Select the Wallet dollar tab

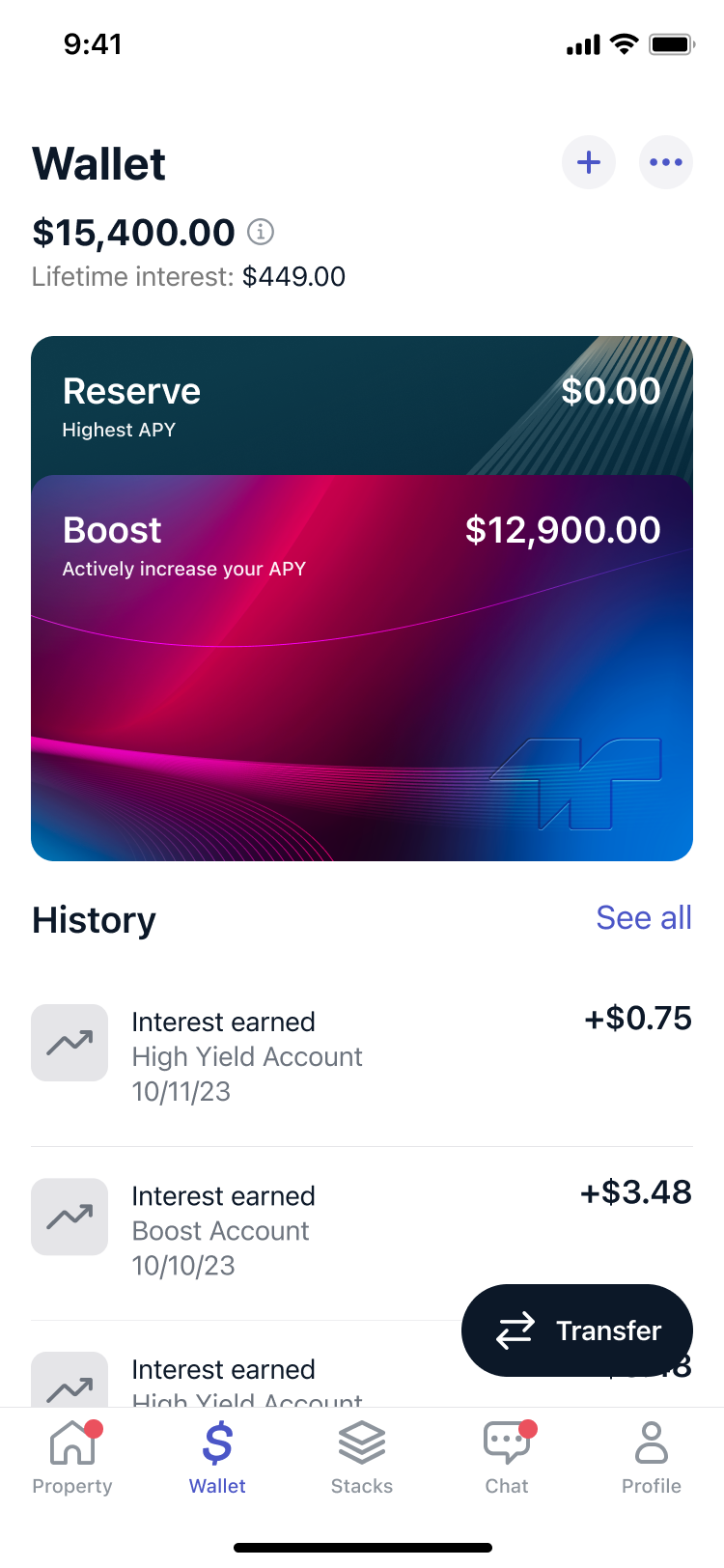pos(217,1458)
